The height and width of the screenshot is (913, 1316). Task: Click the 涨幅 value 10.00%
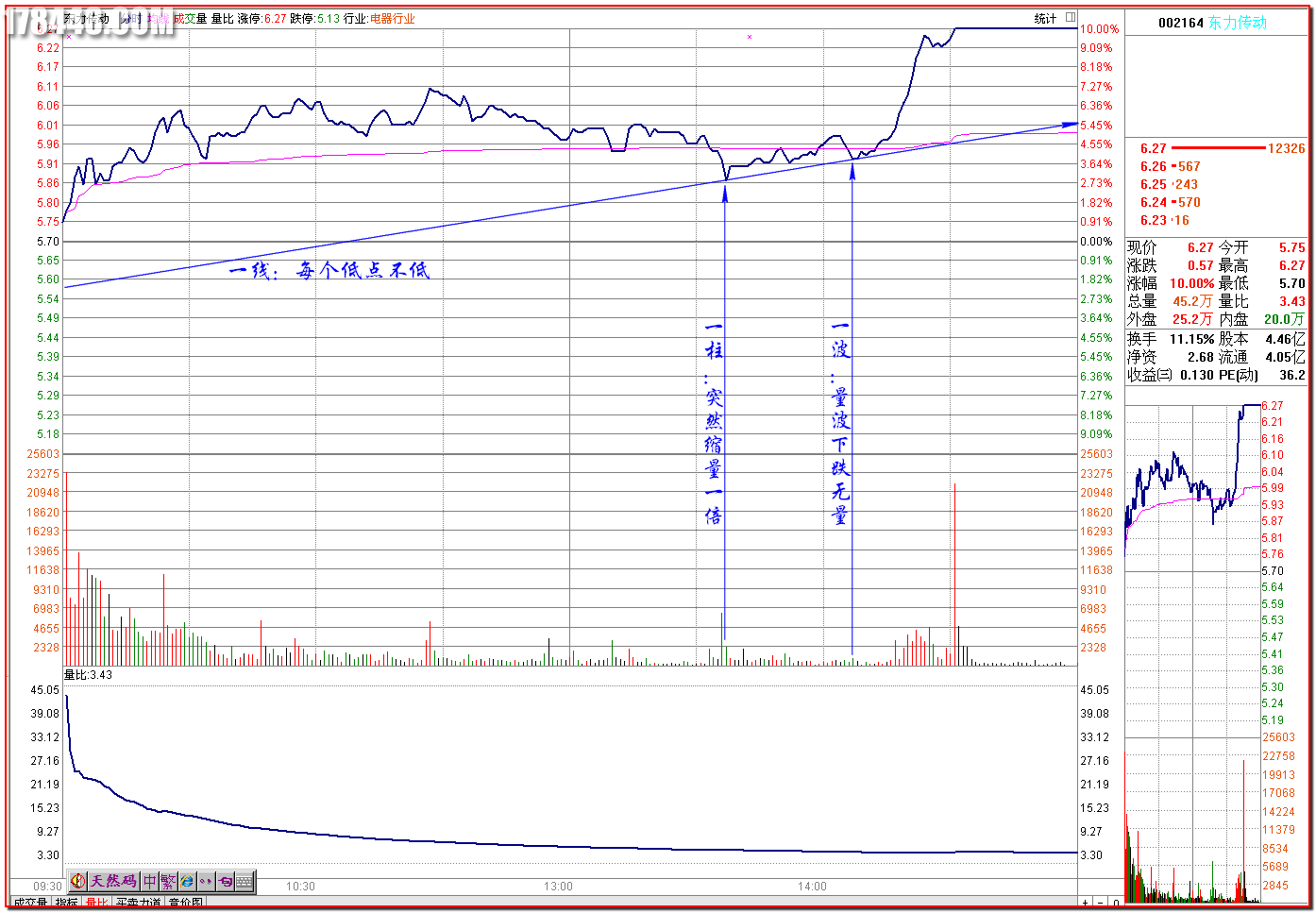(1191, 283)
